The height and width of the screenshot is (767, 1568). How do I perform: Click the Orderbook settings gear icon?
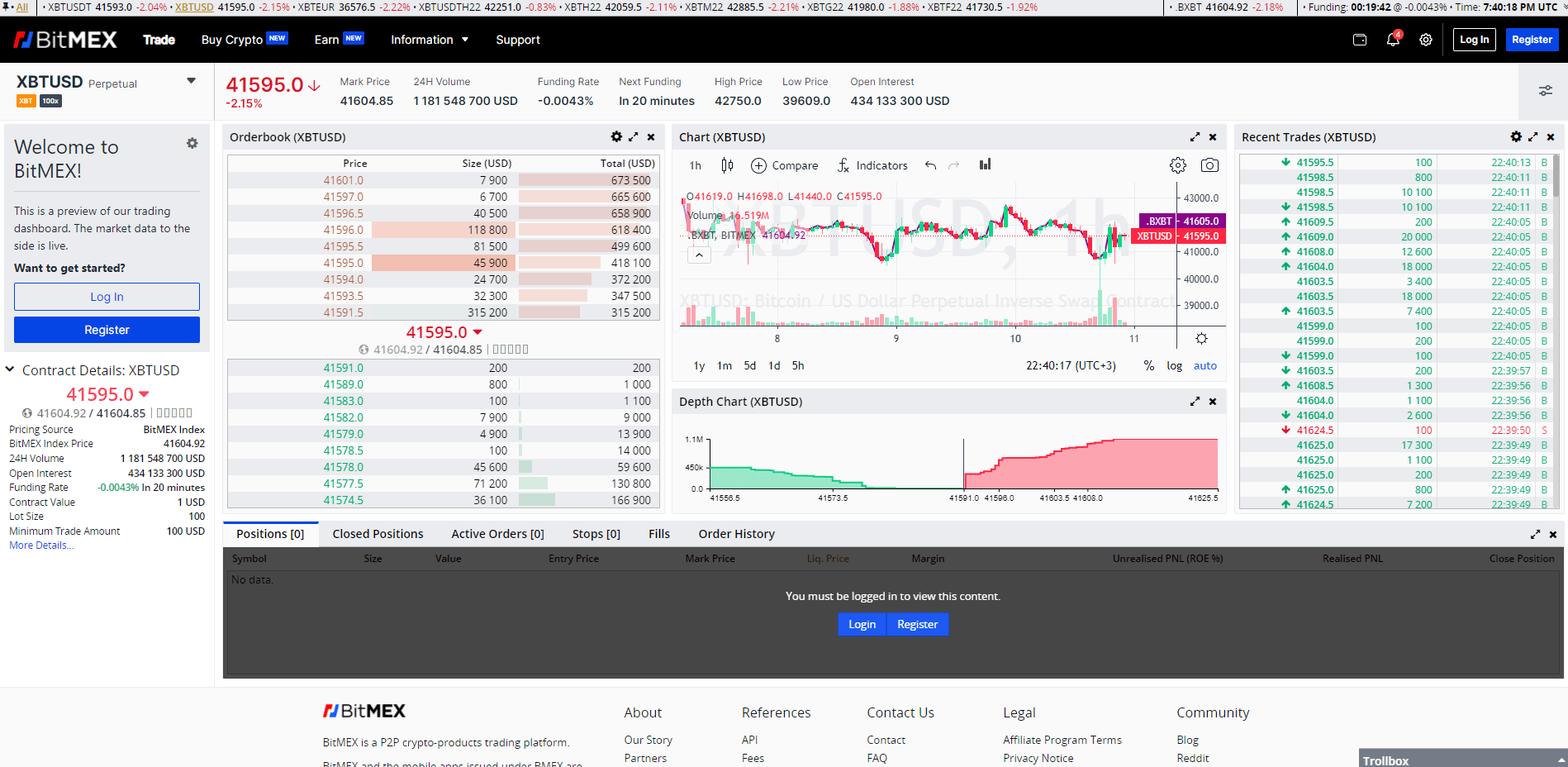click(616, 137)
